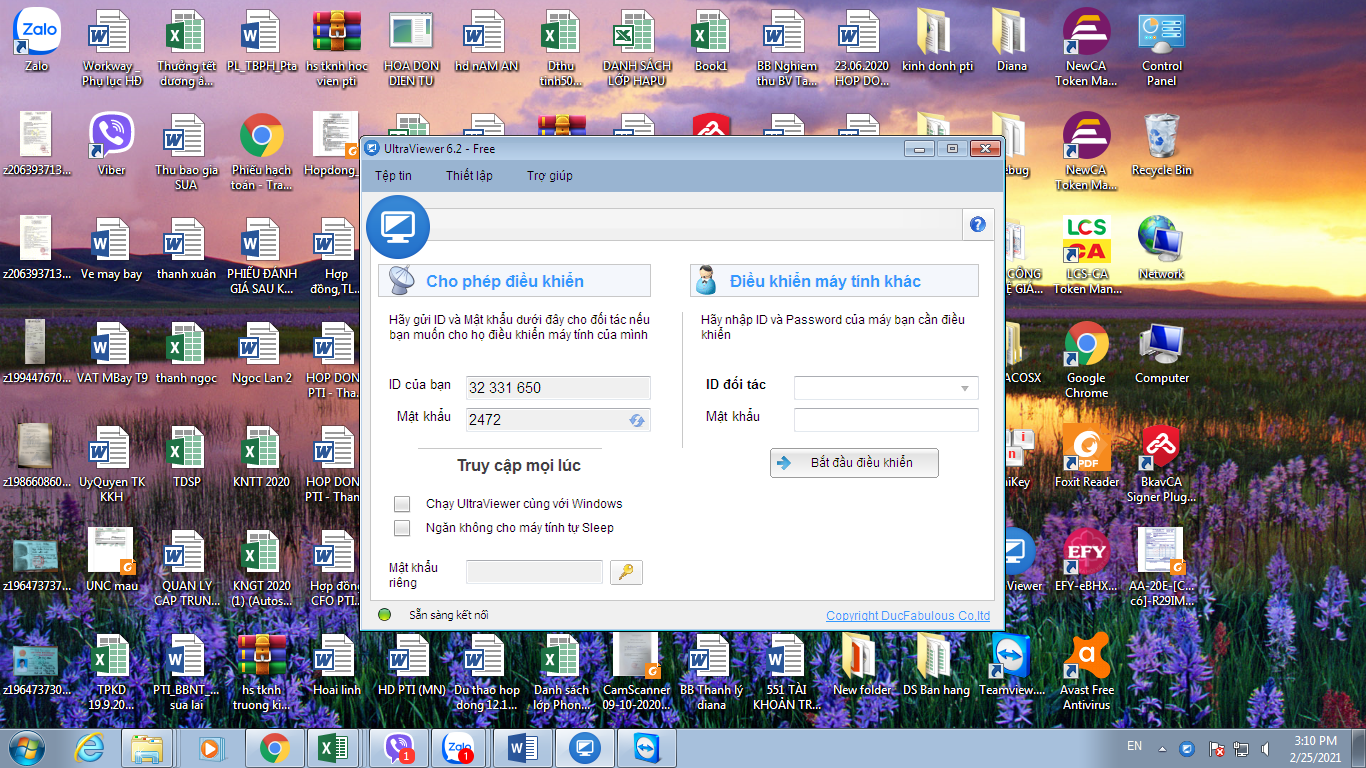Select the HOA DON DIEN TU file
The image size is (1366, 768).
[x=411, y=49]
